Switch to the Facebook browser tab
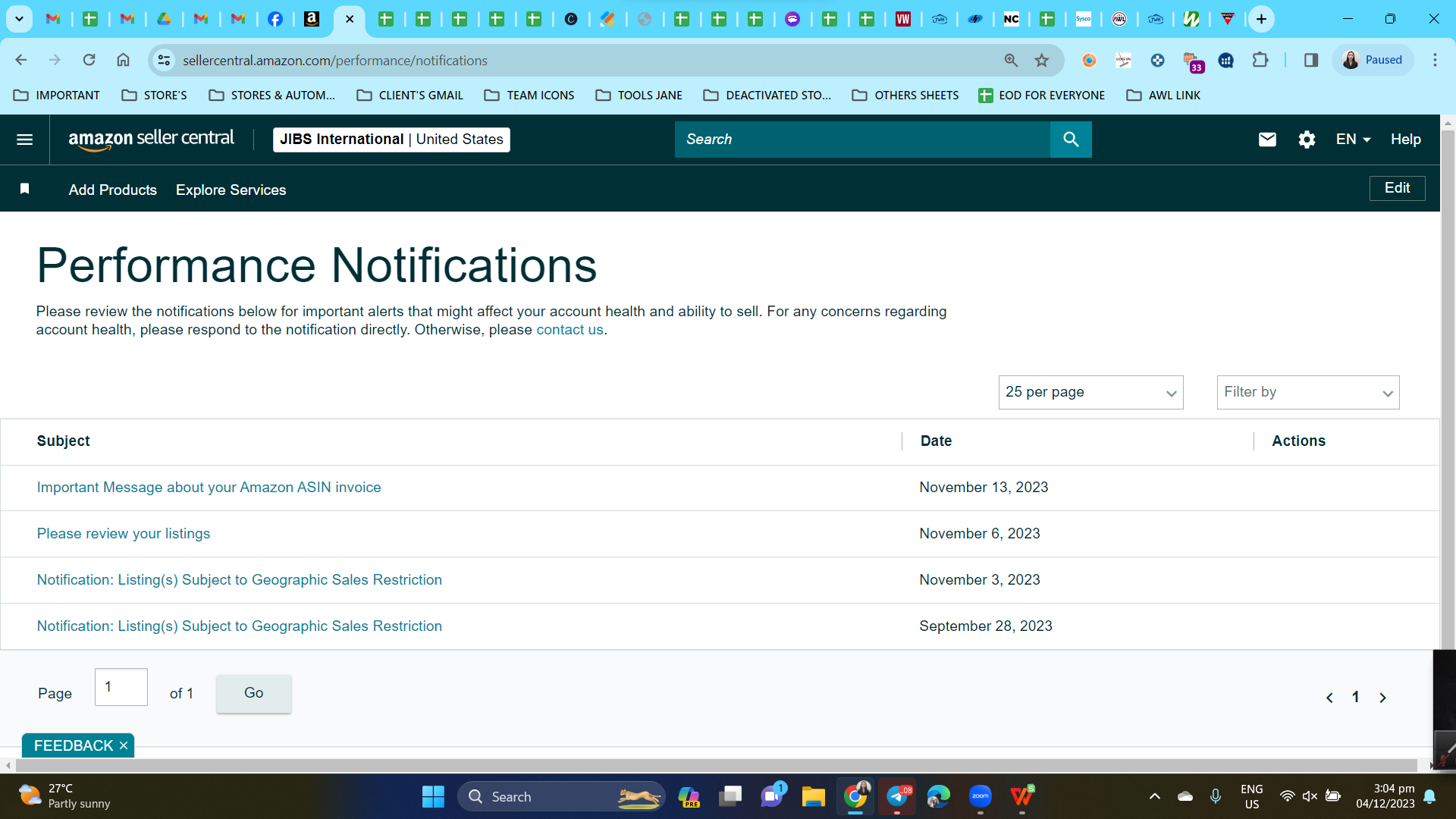The image size is (1456, 819). pyautogui.click(x=275, y=19)
